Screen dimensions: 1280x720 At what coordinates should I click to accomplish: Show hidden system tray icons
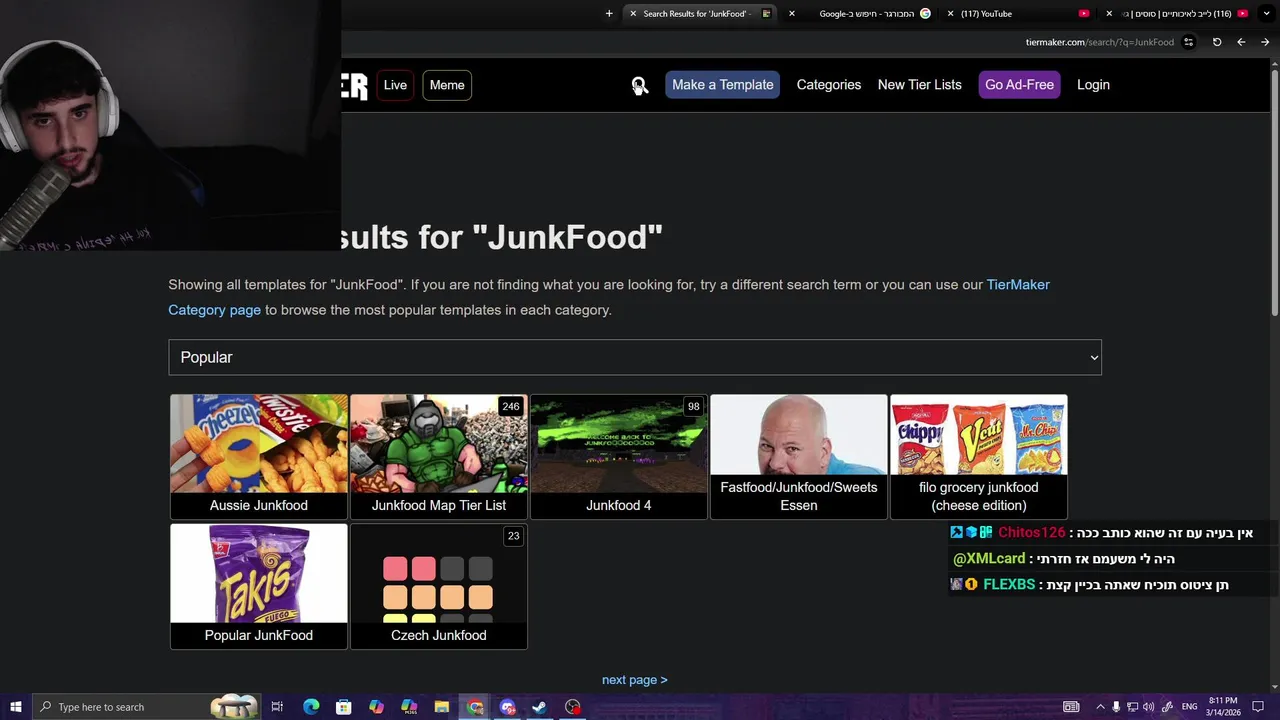pos(1100,707)
